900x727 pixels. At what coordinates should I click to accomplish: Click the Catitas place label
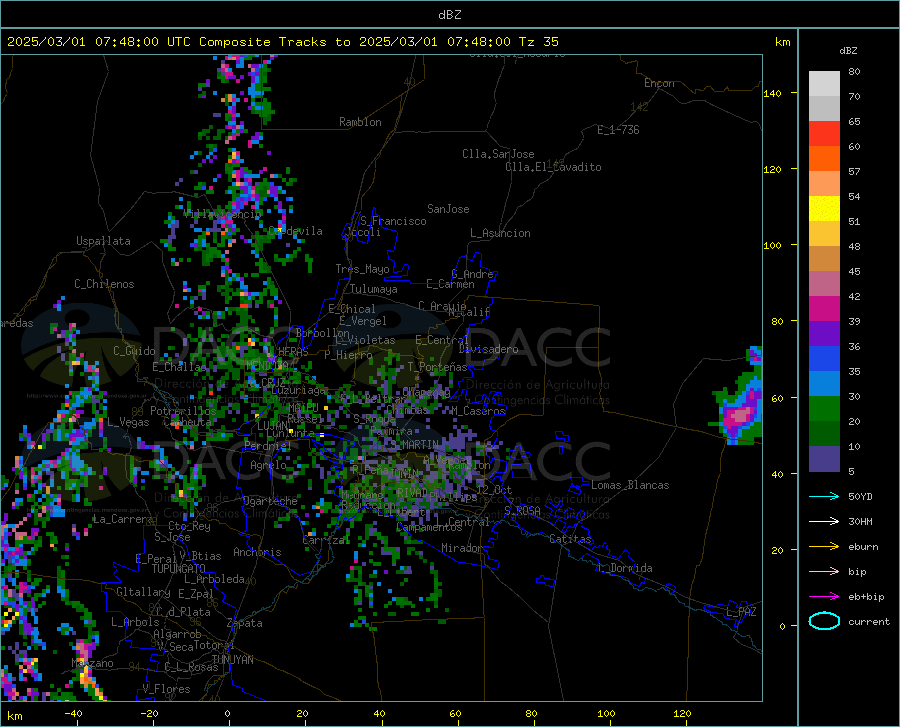[x=570, y=539]
